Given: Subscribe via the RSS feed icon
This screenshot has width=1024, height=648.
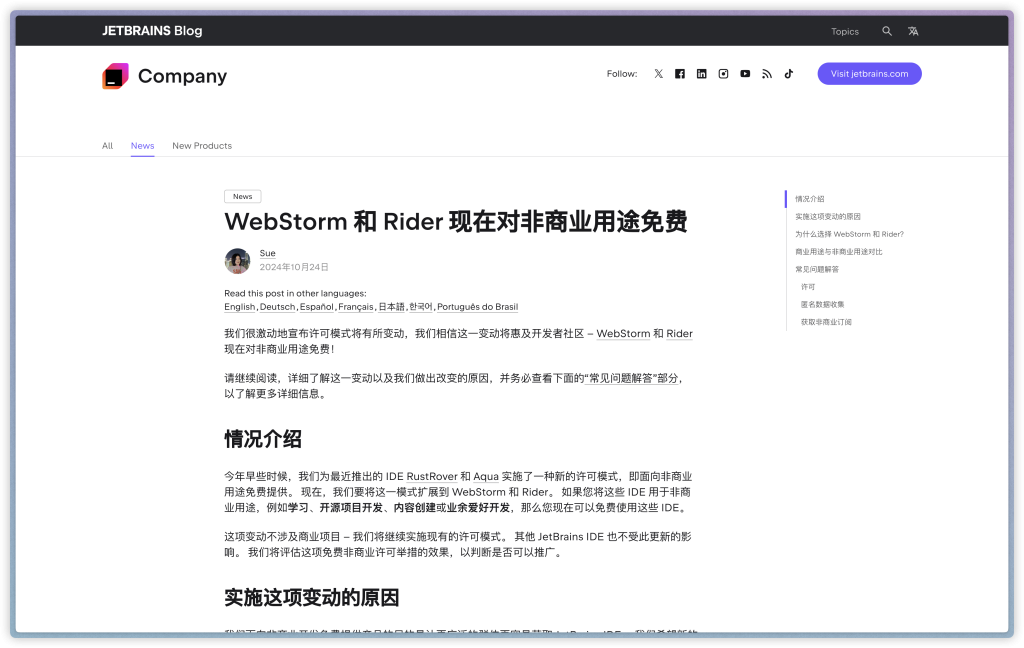Looking at the screenshot, I should pyautogui.click(x=767, y=74).
